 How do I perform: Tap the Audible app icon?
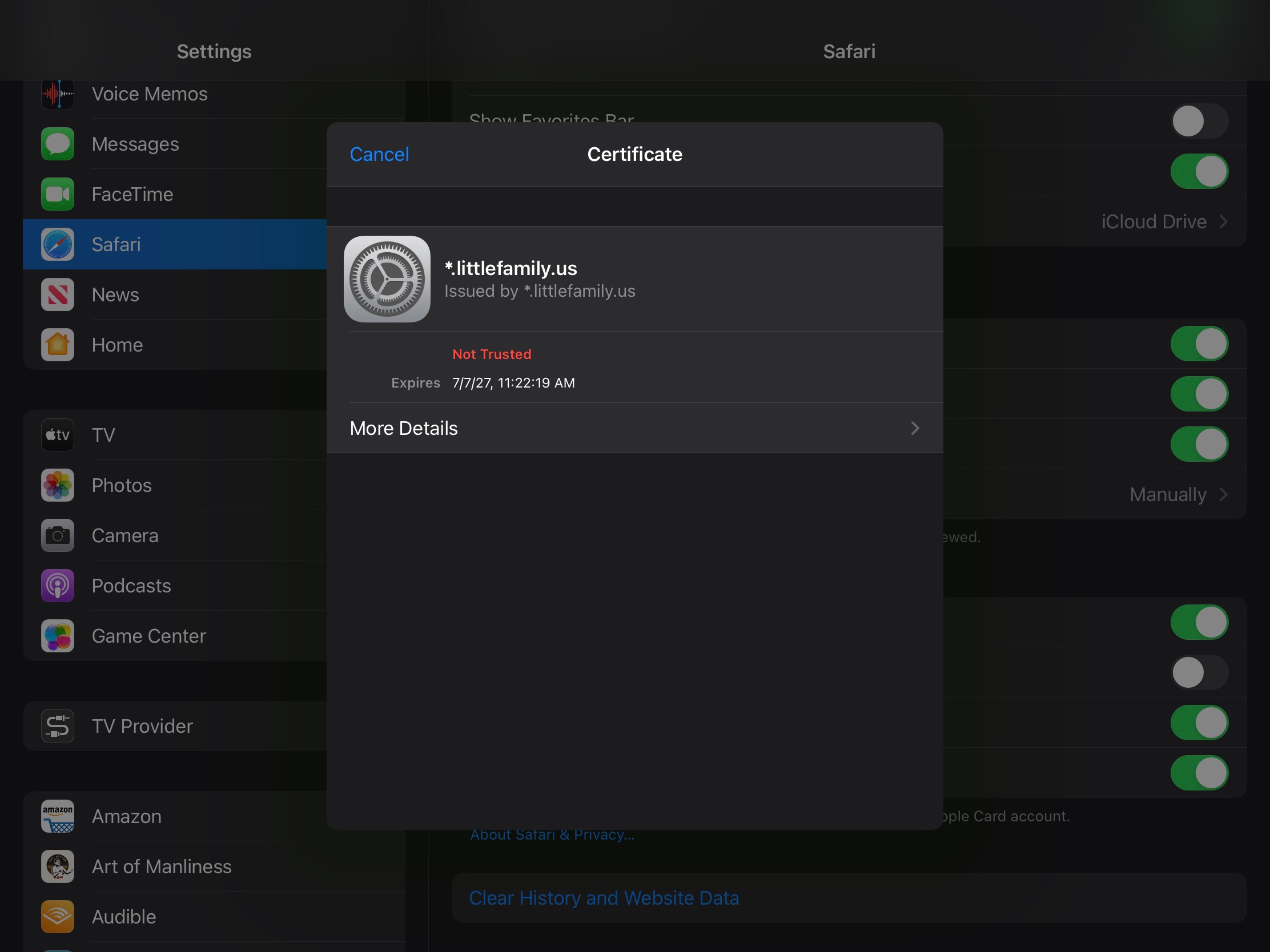(x=58, y=917)
